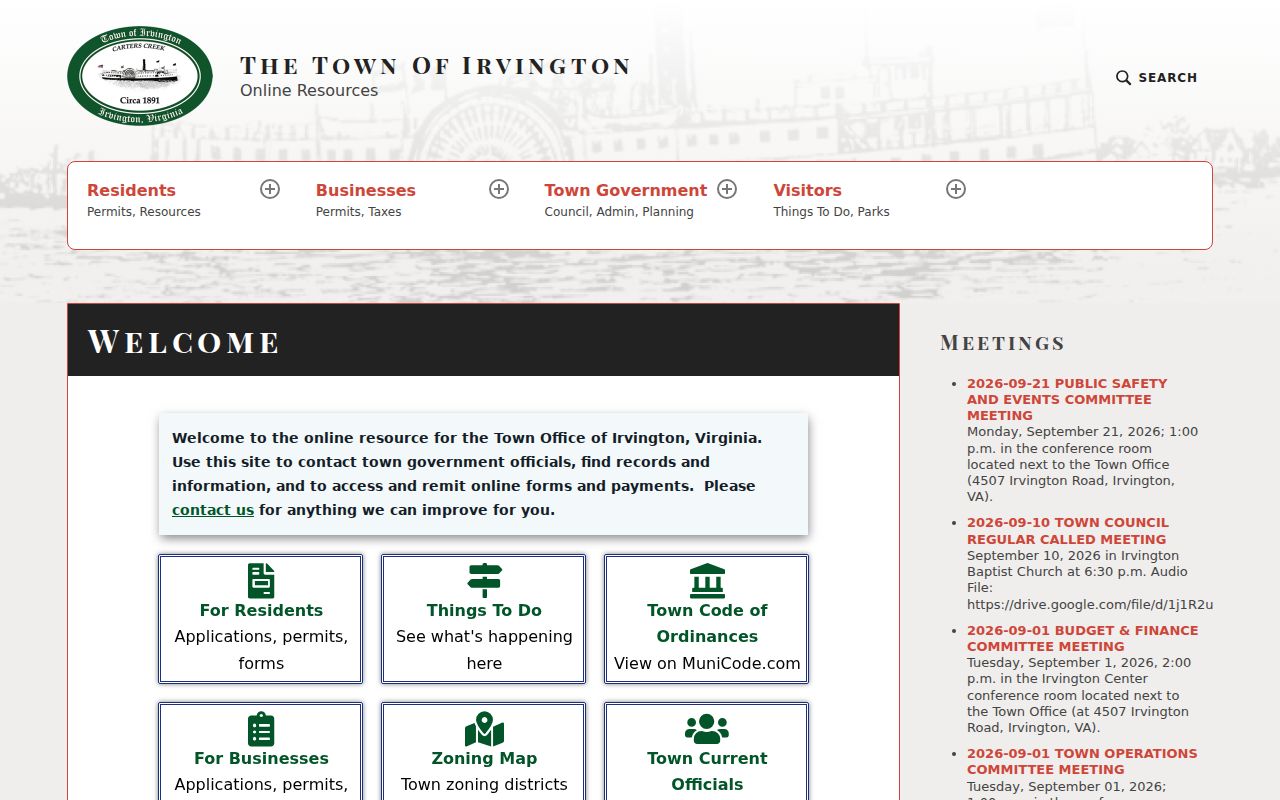Open the For Businesses card title
This screenshot has width=1280, height=800.
[x=261, y=758]
